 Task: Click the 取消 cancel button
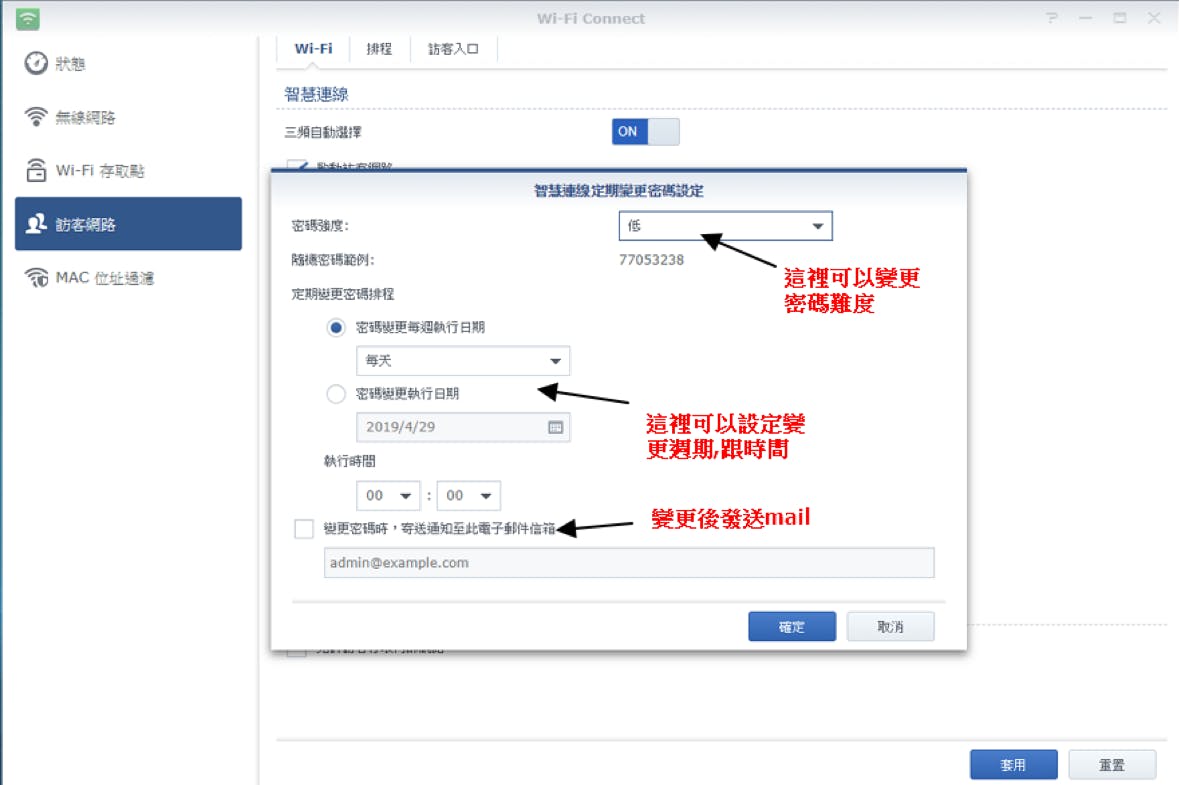(x=890, y=626)
